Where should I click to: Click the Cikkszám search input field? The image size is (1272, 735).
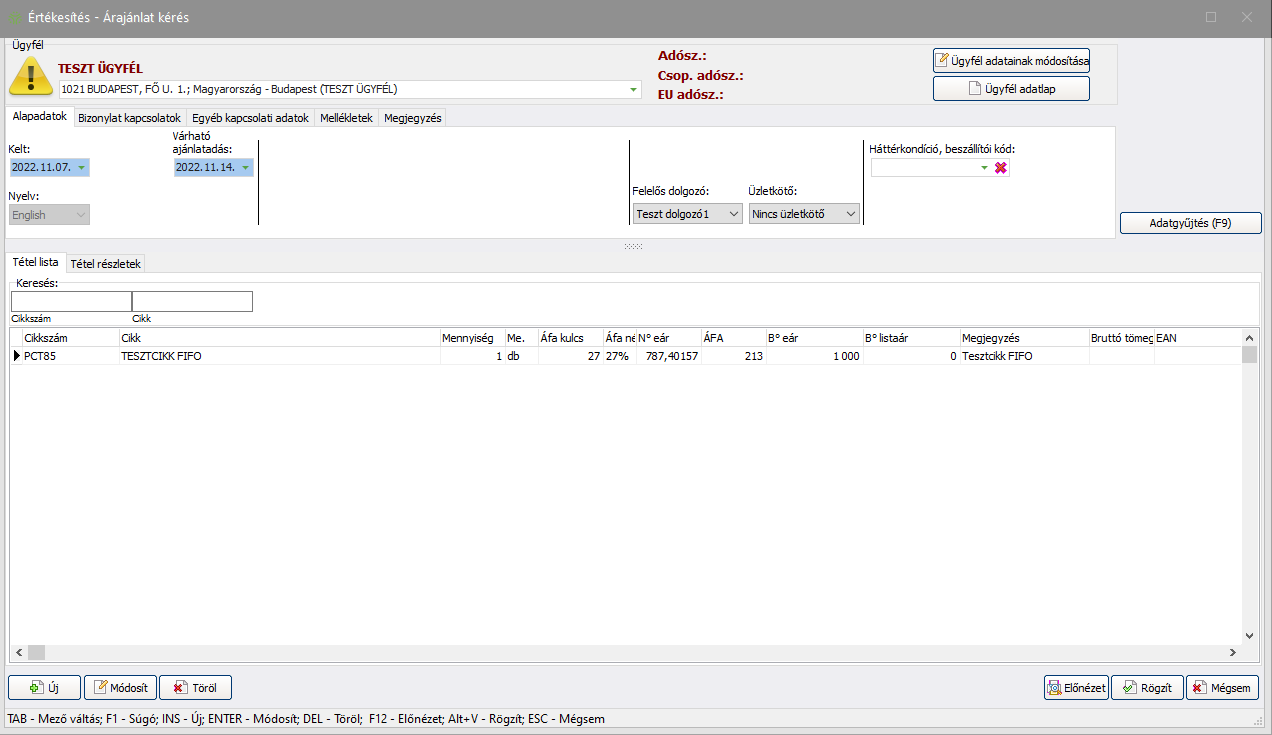pyautogui.click(x=71, y=301)
